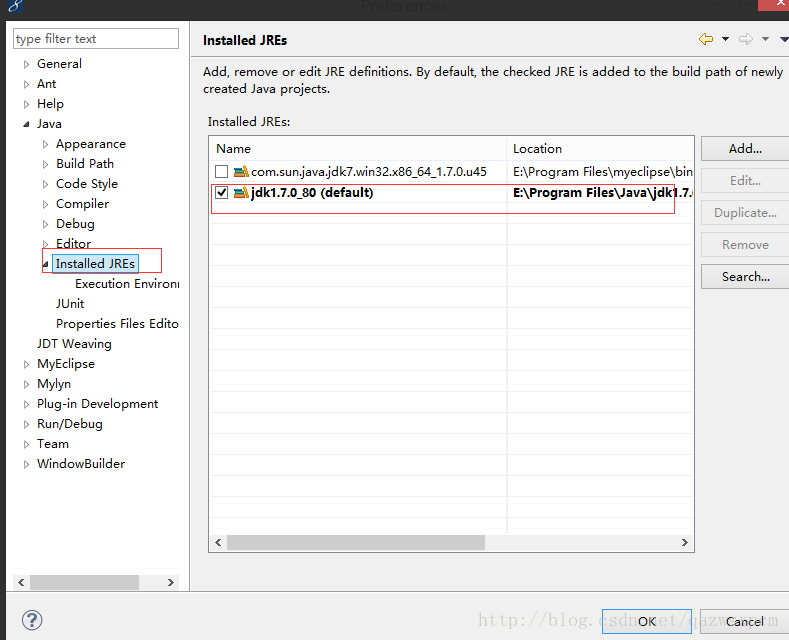Click the forward navigation arrow icon
Viewport: 789px width, 640px height.
[746, 39]
